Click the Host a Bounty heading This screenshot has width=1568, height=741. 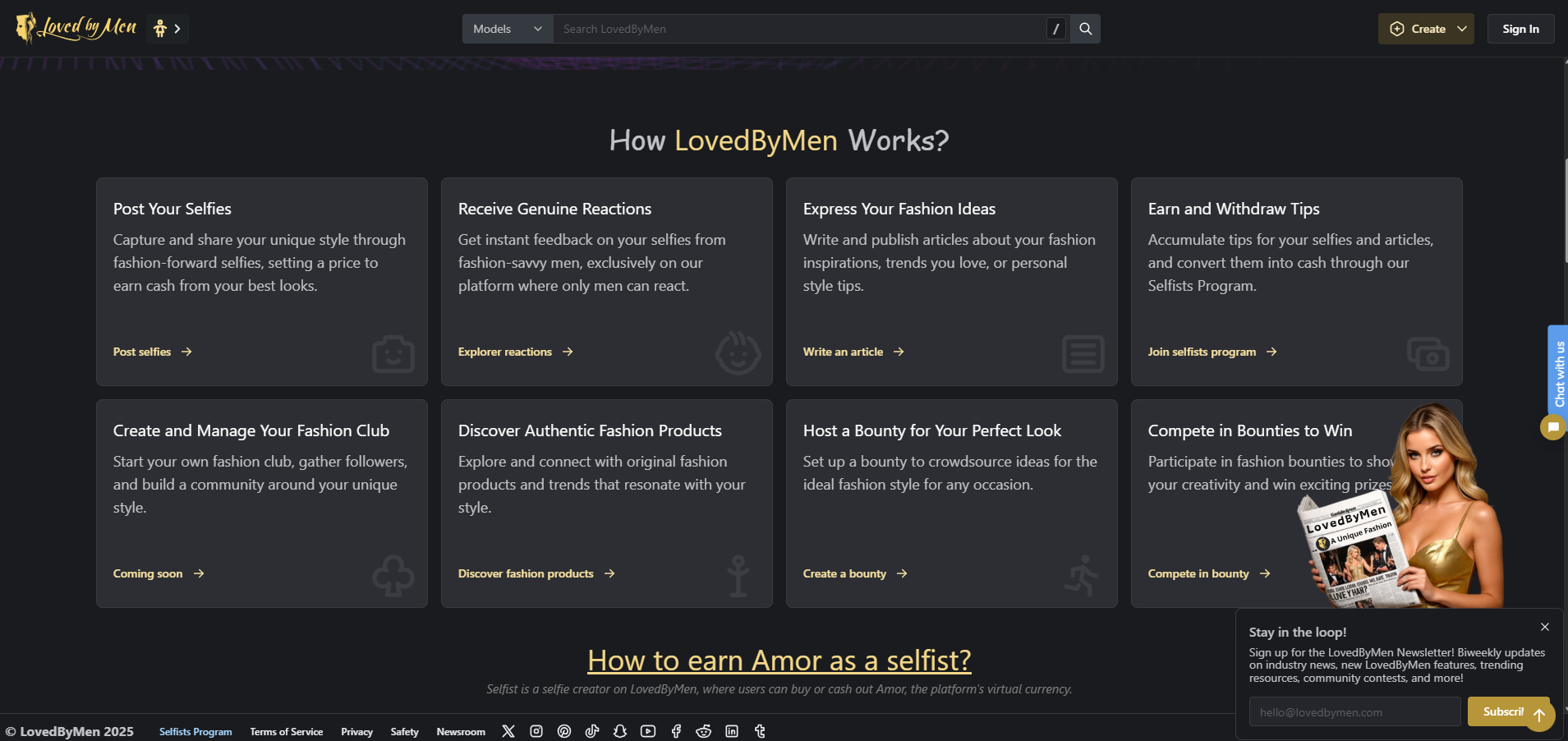[932, 430]
